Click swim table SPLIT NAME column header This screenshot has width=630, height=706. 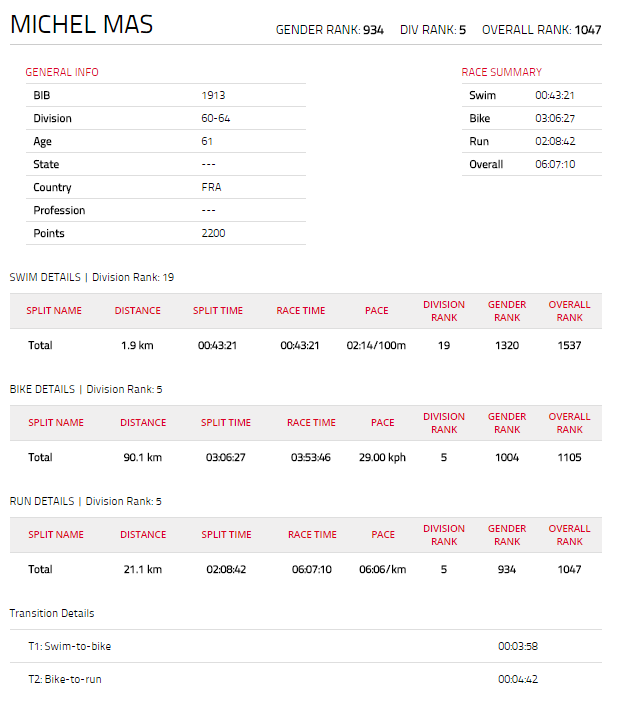click(x=54, y=311)
